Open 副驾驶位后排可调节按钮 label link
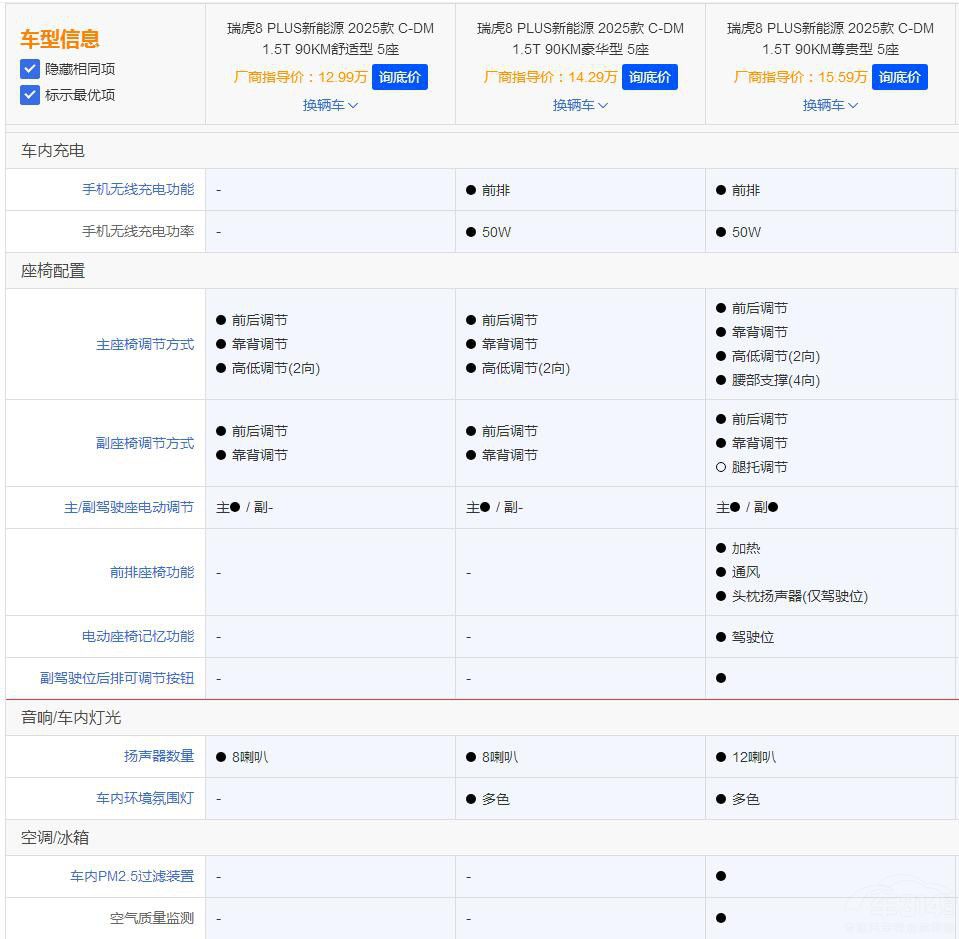This screenshot has height=939, width=959. click(117, 678)
